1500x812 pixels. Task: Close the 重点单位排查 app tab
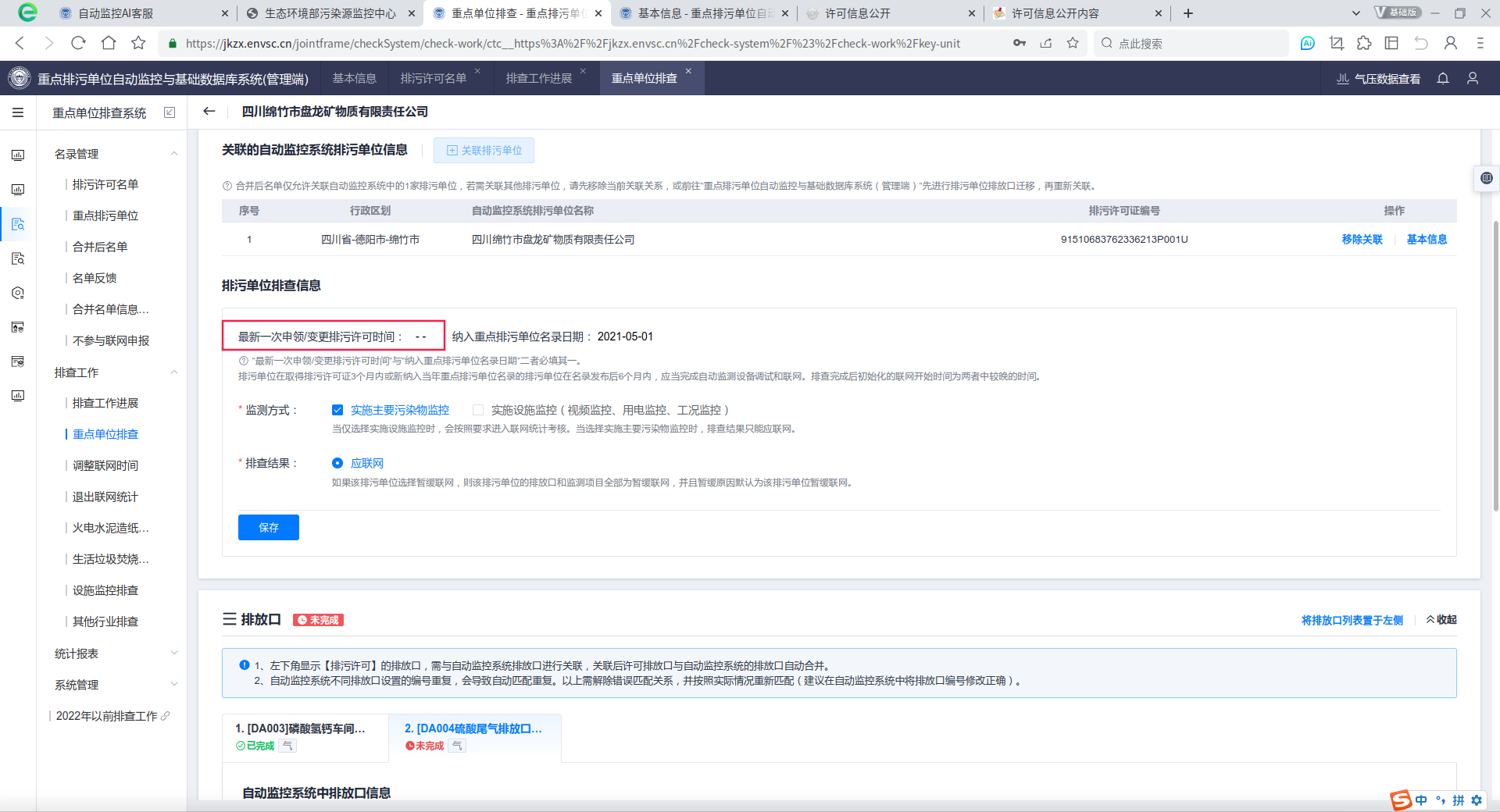(x=688, y=71)
